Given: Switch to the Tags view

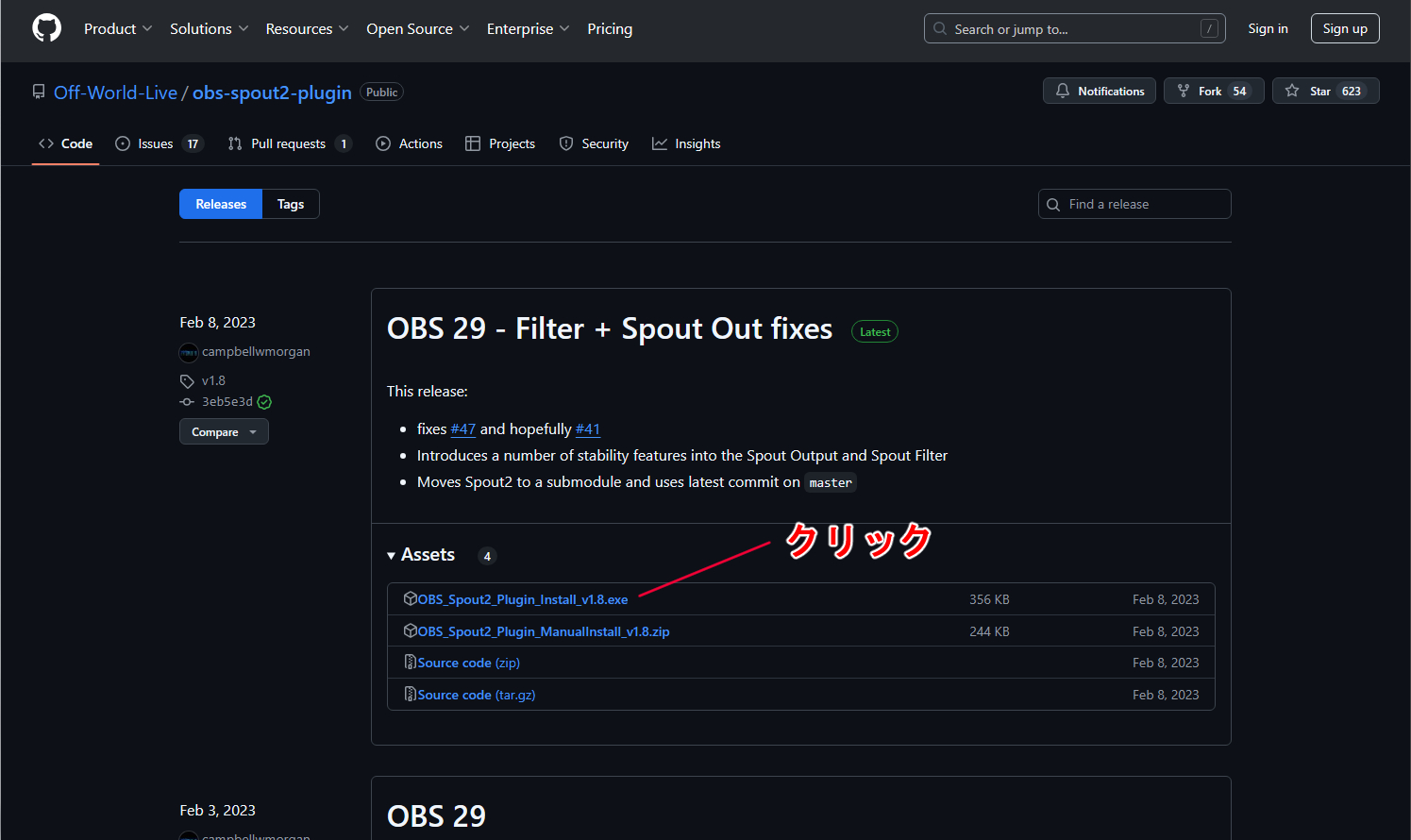Looking at the screenshot, I should pos(291,204).
